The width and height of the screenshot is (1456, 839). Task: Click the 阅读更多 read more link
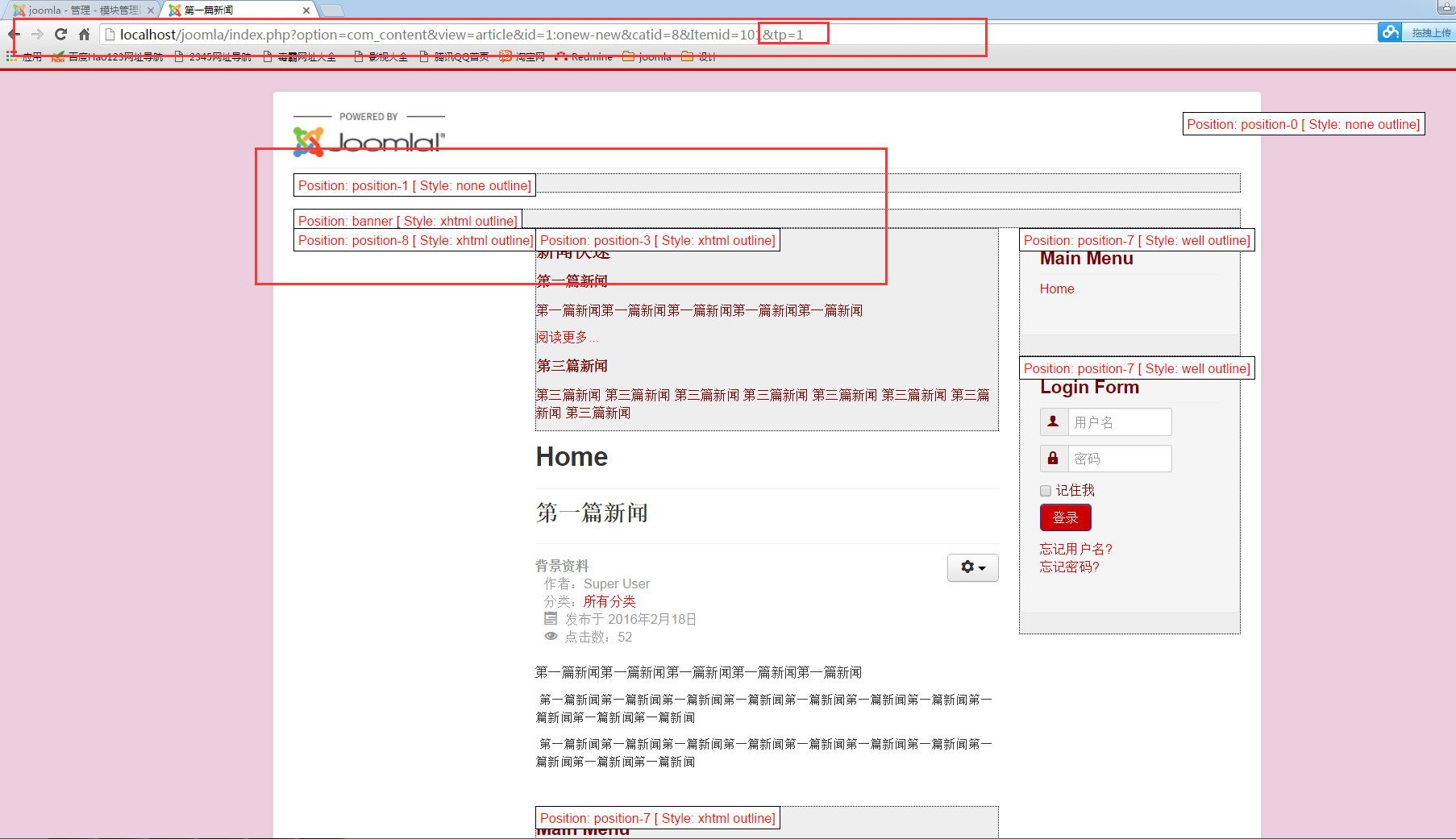(x=562, y=337)
